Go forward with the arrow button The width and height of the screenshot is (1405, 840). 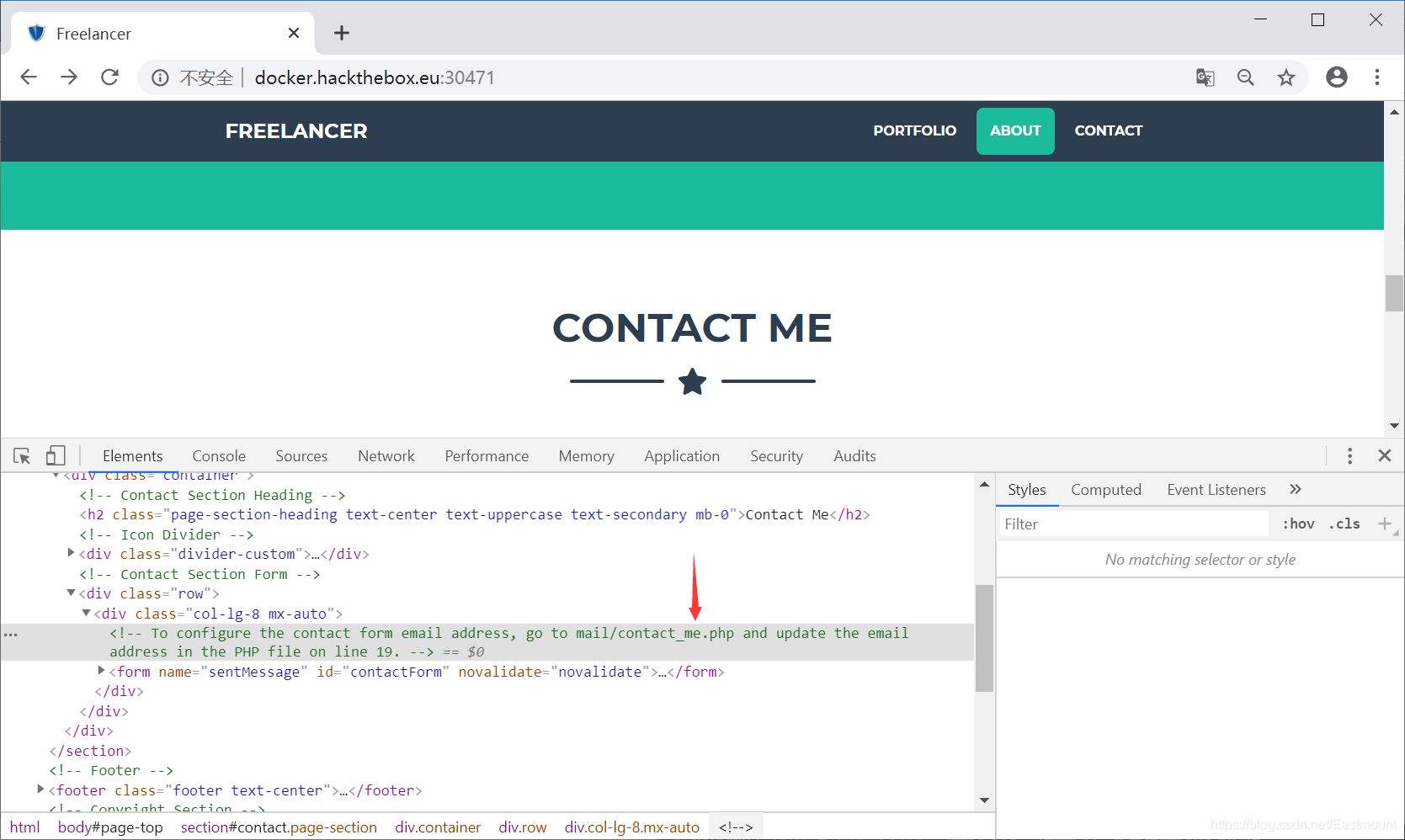(69, 77)
